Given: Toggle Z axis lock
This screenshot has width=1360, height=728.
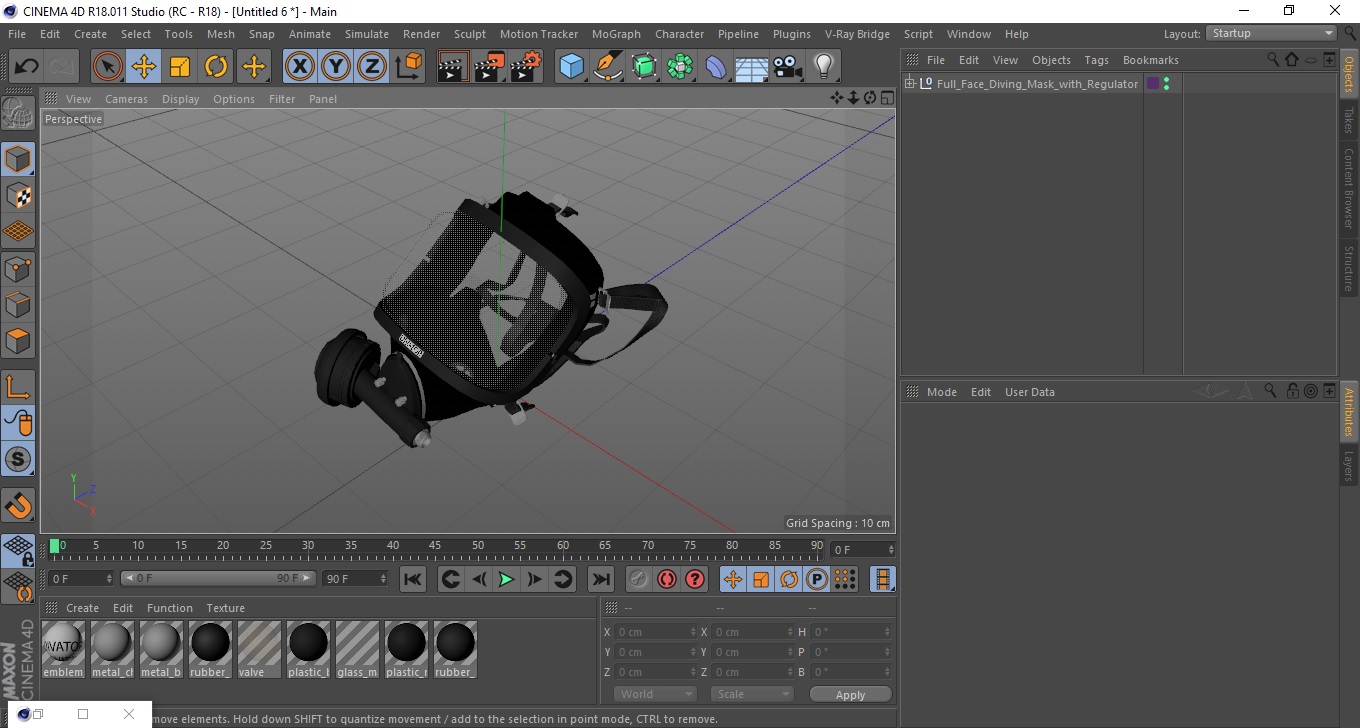Looking at the screenshot, I should pyautogui.click(x=372, y=67).
